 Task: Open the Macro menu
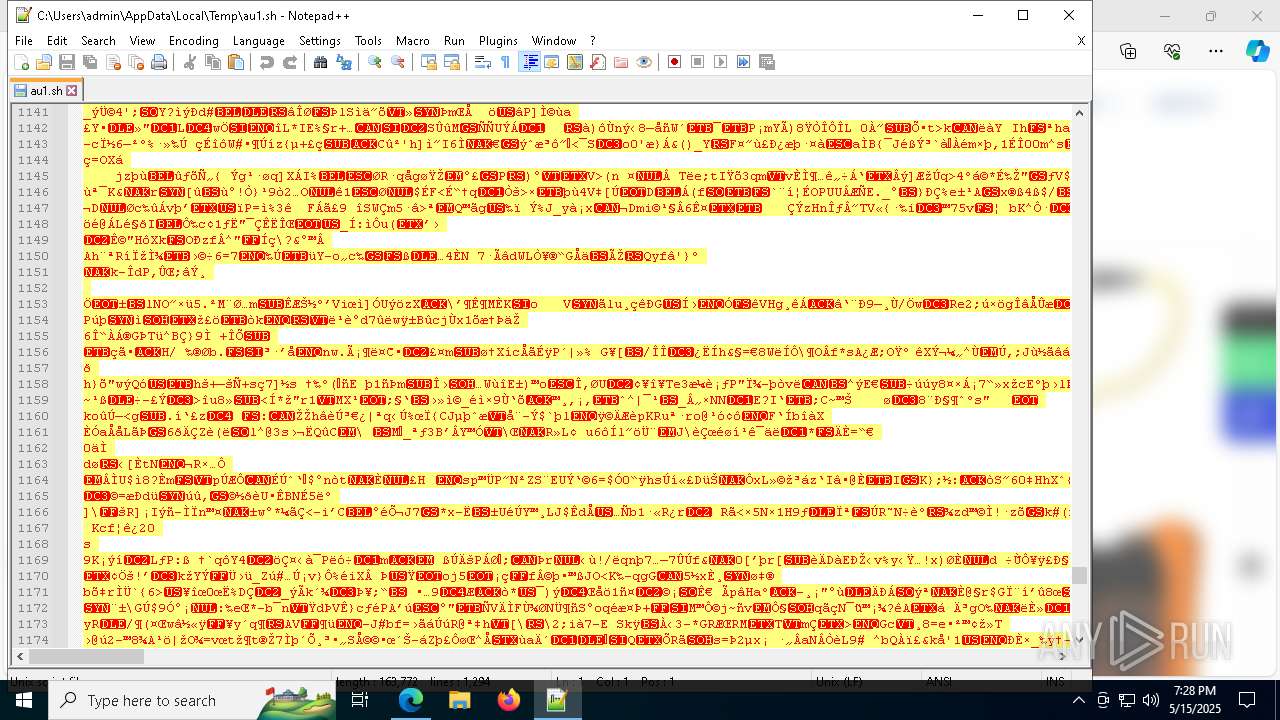click(x=413, y=40)
